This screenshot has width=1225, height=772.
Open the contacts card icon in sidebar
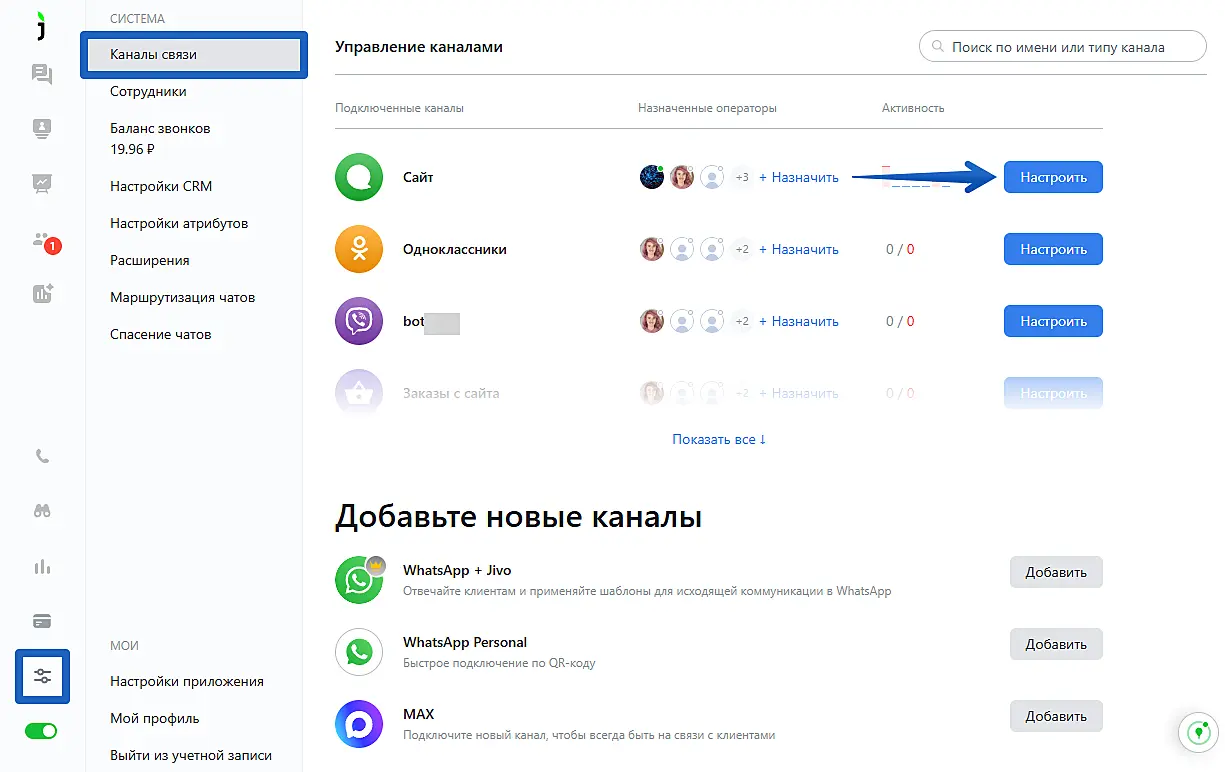pos(42,128)
